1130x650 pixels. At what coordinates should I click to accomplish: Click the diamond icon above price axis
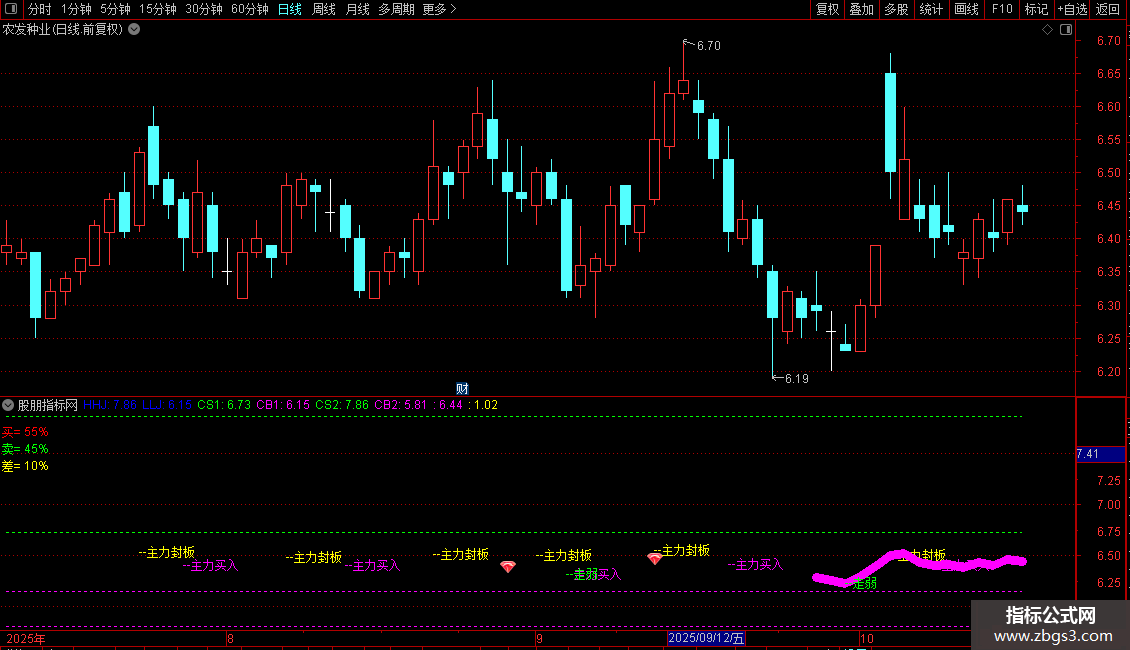pos(1048,30)
